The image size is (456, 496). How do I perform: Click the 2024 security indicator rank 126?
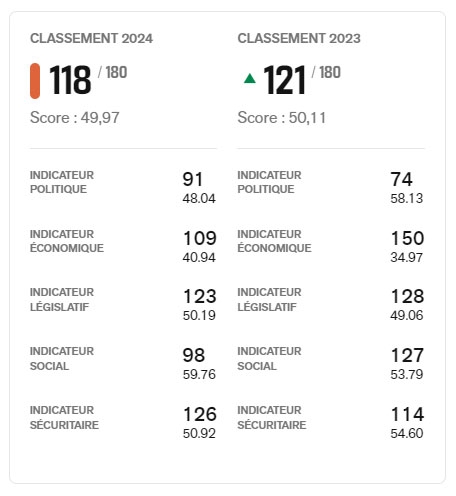point(200,414)
